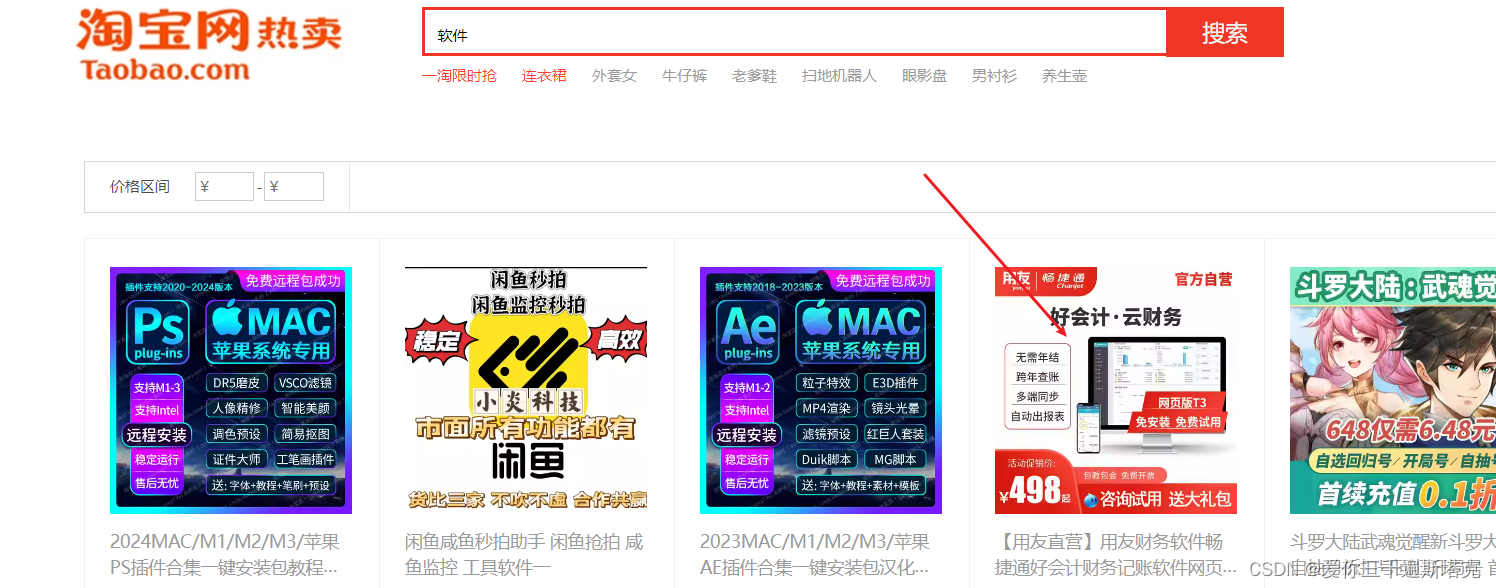The height and width of the screenshot is (588, 1496).
Task: Open the Ps plug-ins MAC product image
Action: [231, 390]
